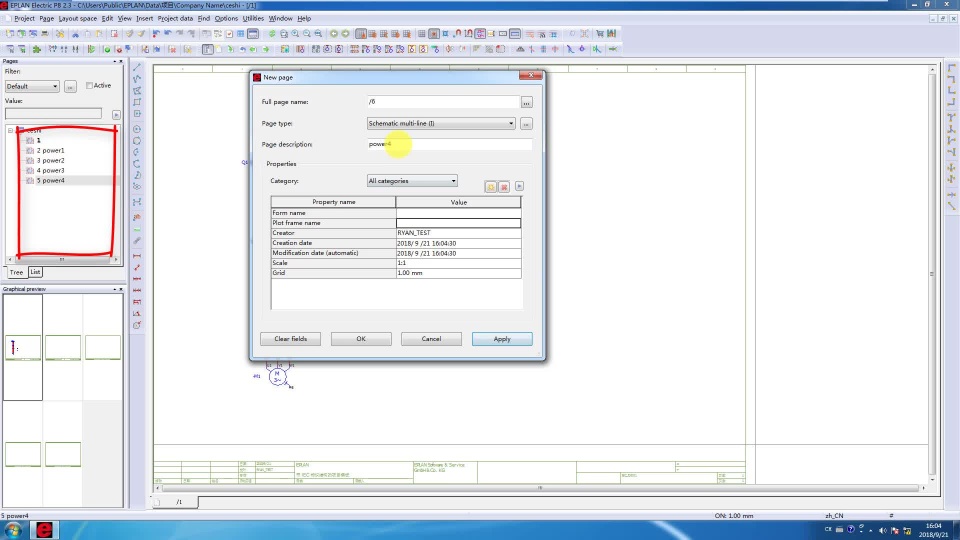Click the OK button
The width and height of the screenshot is (960, 540).
coord(361,339)
